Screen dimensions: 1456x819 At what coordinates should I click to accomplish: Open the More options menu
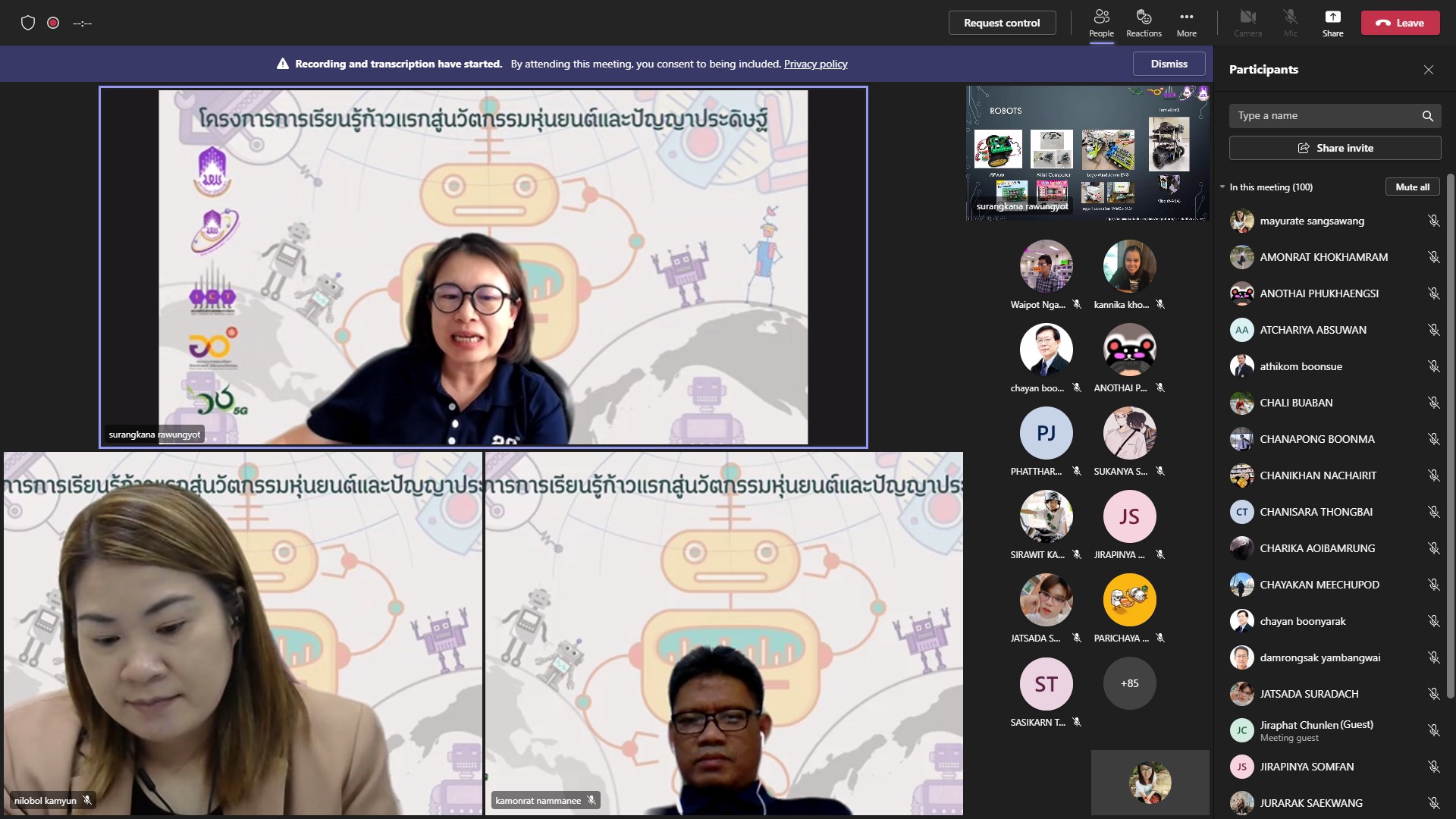point(1186,23)
